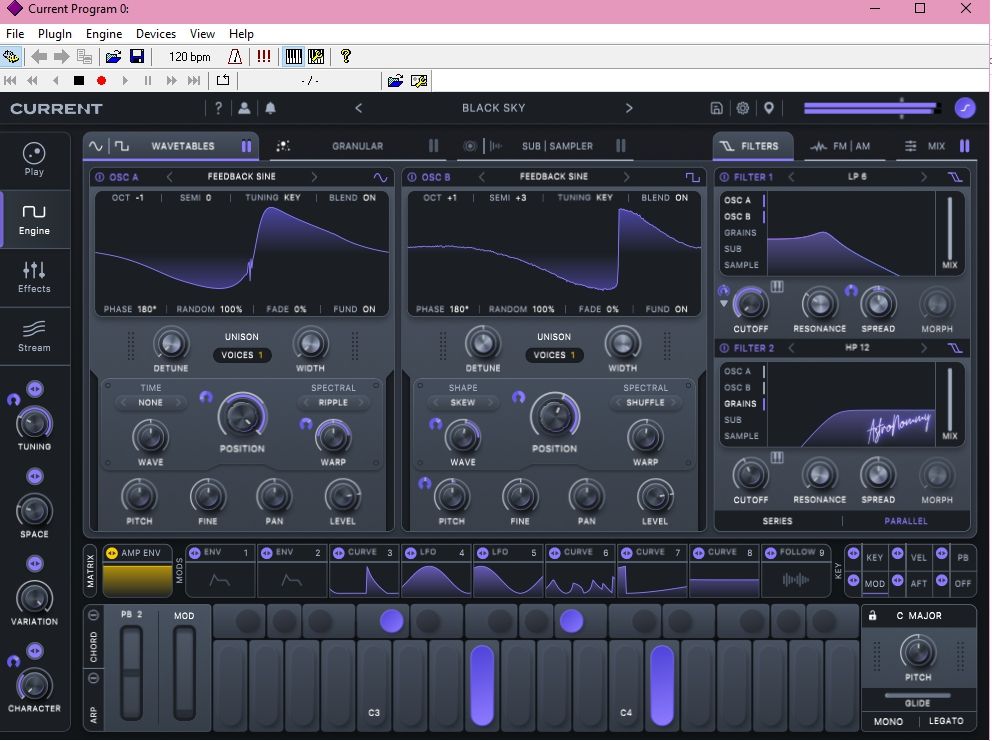Viewport: 992px width, 741px height.
Task: Open Filter 1 type LP 6 selector
Action: pyautogui.click(x=858, y=177)
